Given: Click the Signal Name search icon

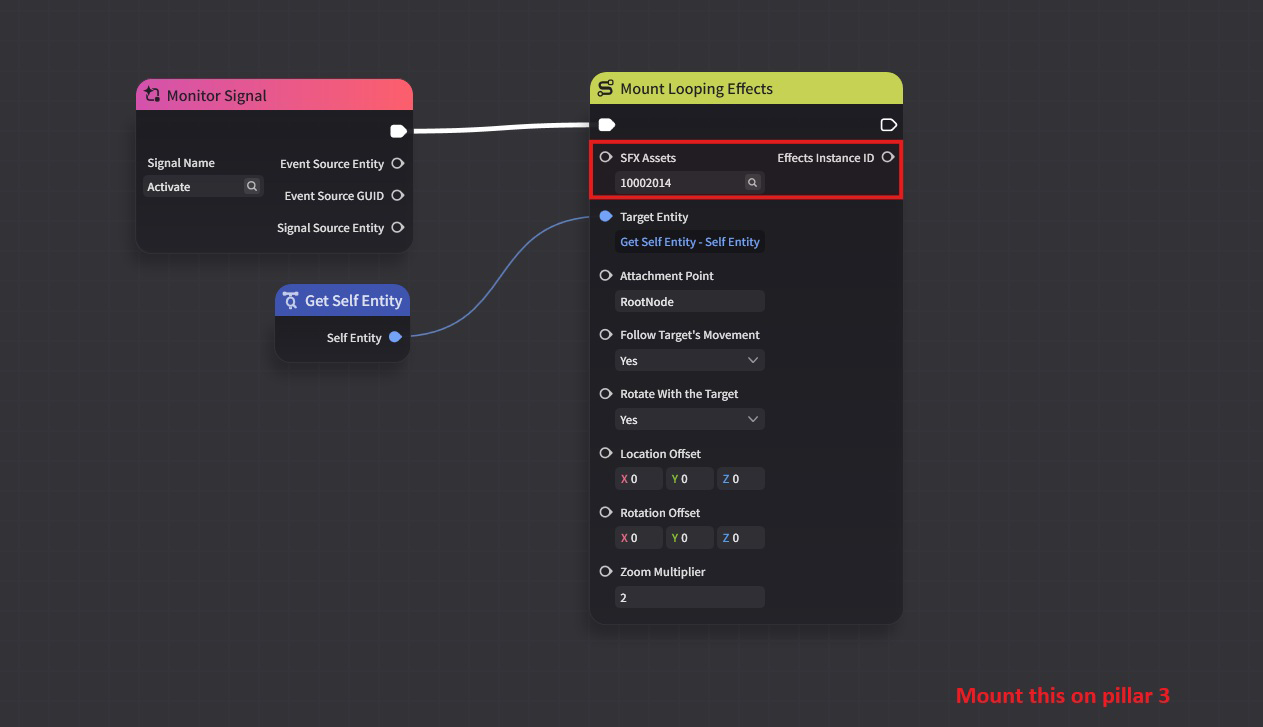Looking at the screenshot, I should (x=252, y=186).
